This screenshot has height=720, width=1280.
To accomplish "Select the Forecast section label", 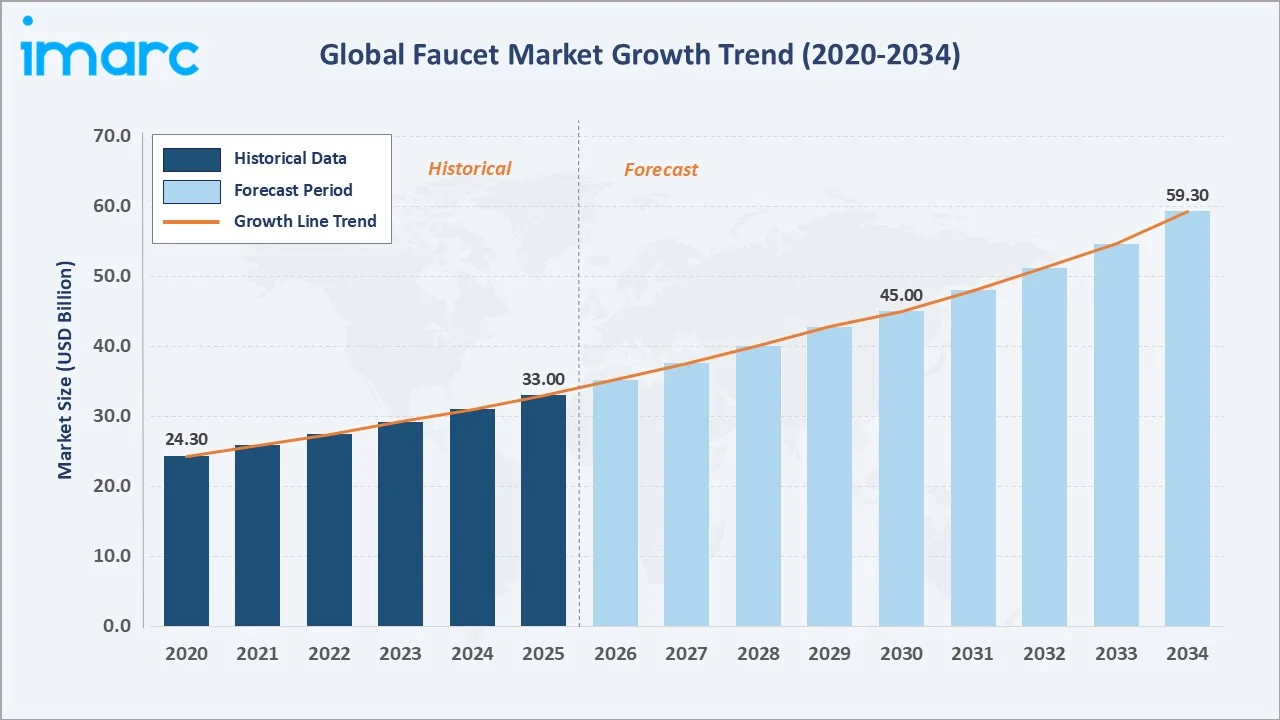I will point(661,170).
